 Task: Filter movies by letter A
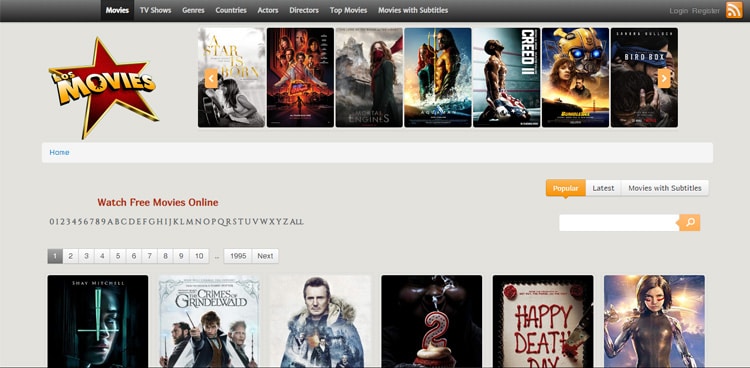click(x=110, y=222)
